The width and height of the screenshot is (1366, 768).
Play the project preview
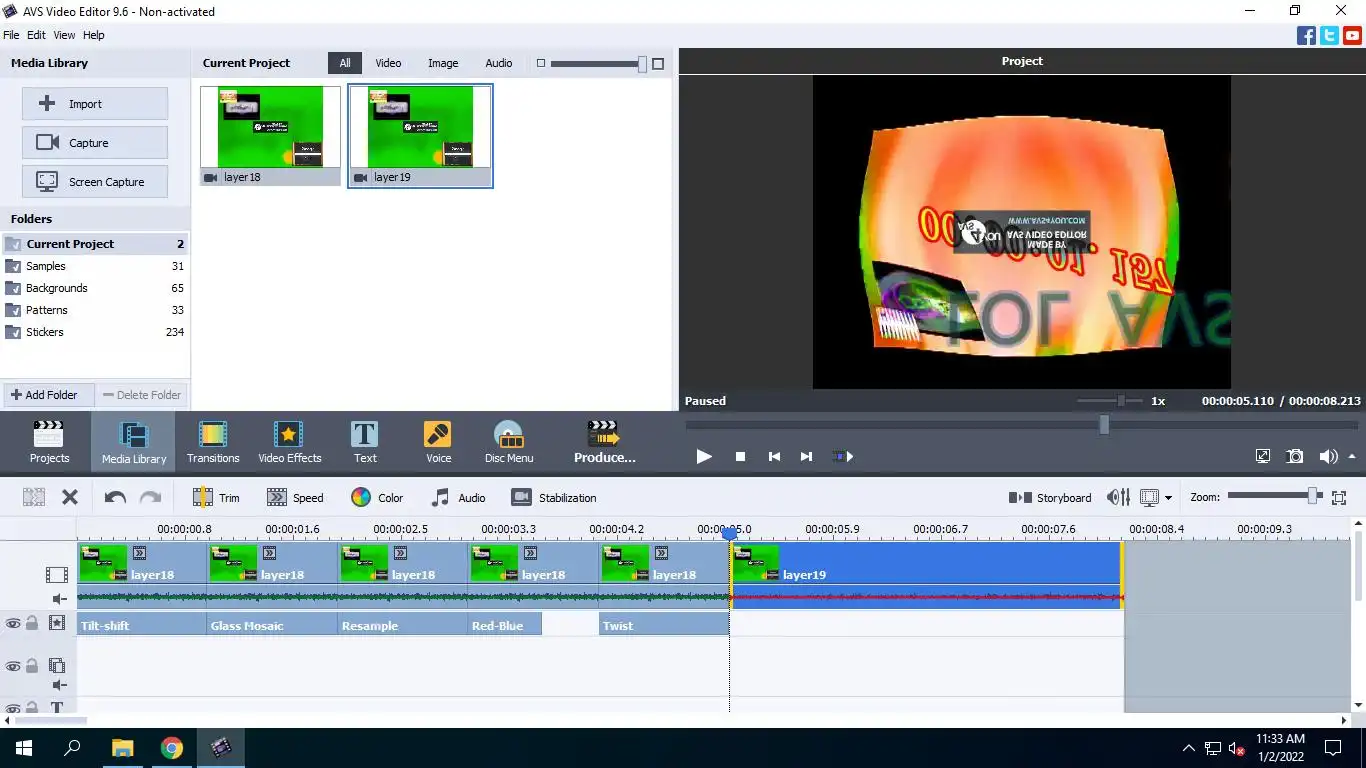[x=704, y=456]
